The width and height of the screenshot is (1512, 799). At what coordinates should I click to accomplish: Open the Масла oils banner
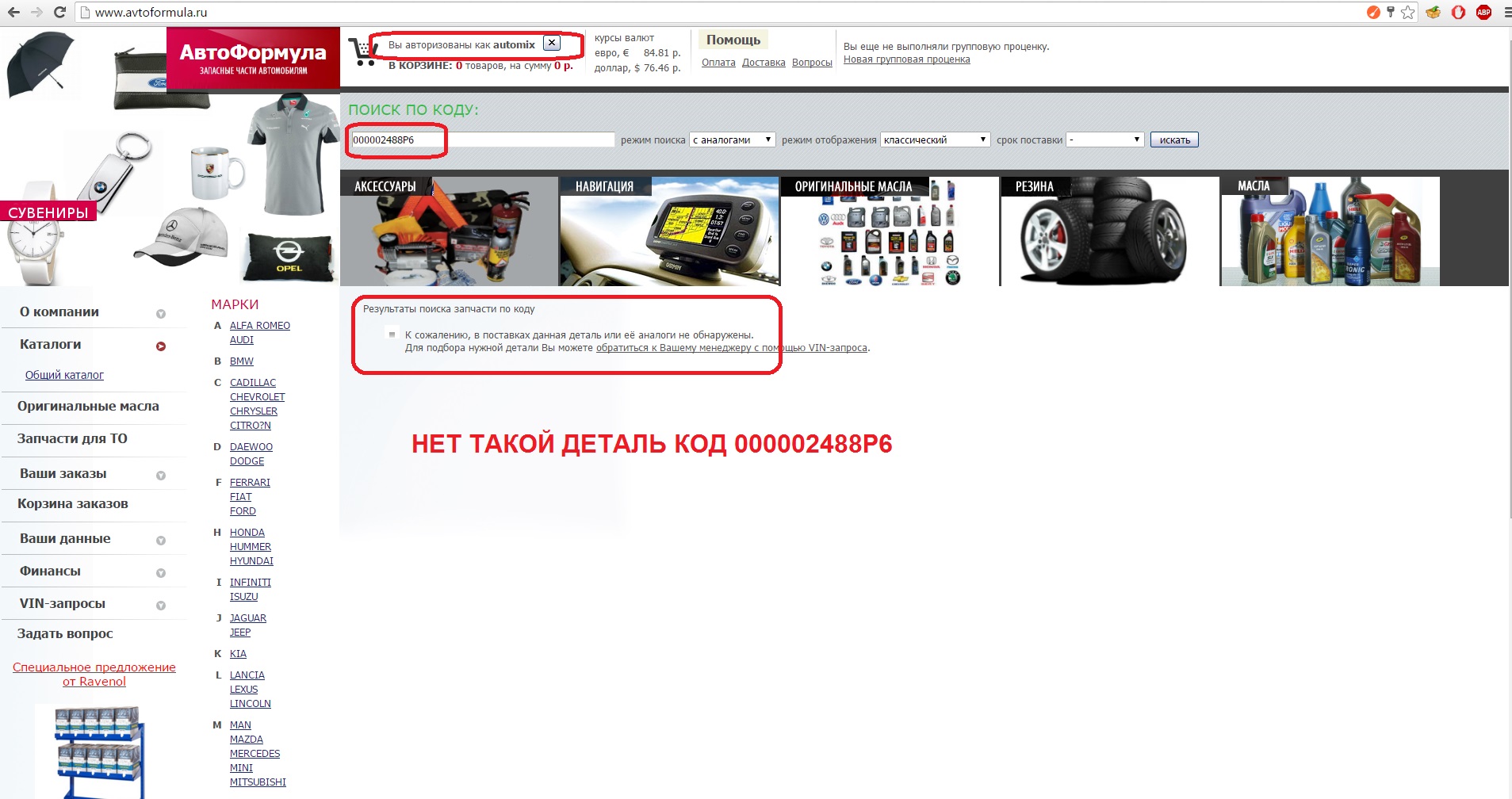click(1330, 231)
